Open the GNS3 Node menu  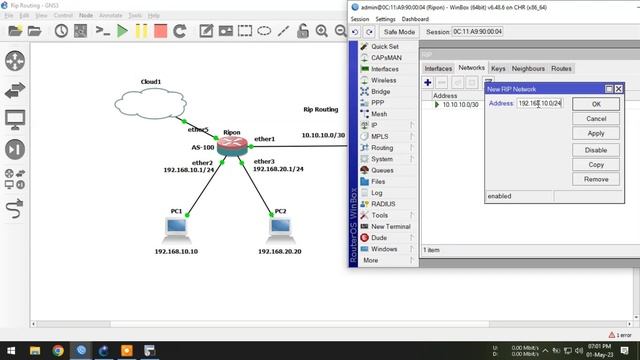pos(86,16)
